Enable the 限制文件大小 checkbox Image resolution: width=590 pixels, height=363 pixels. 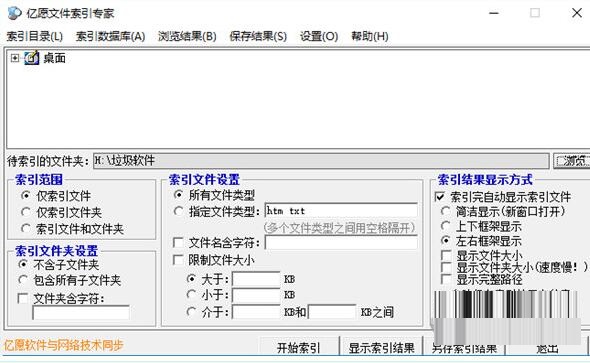point(178,260)
